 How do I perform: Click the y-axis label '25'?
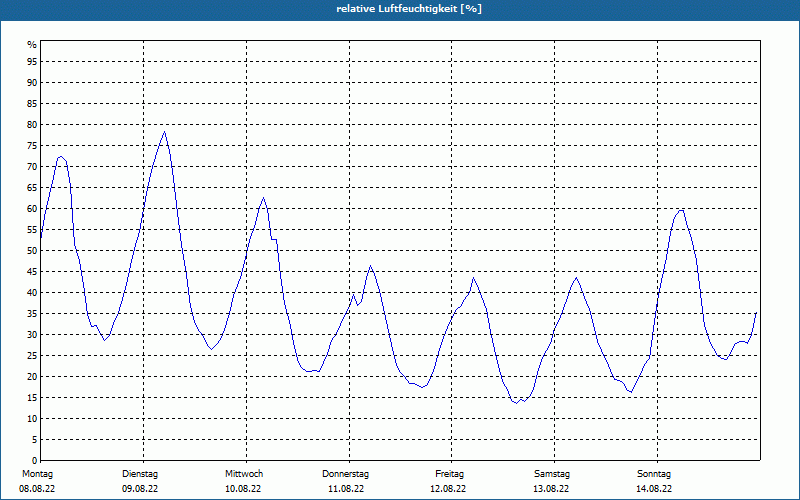[32, 356]
